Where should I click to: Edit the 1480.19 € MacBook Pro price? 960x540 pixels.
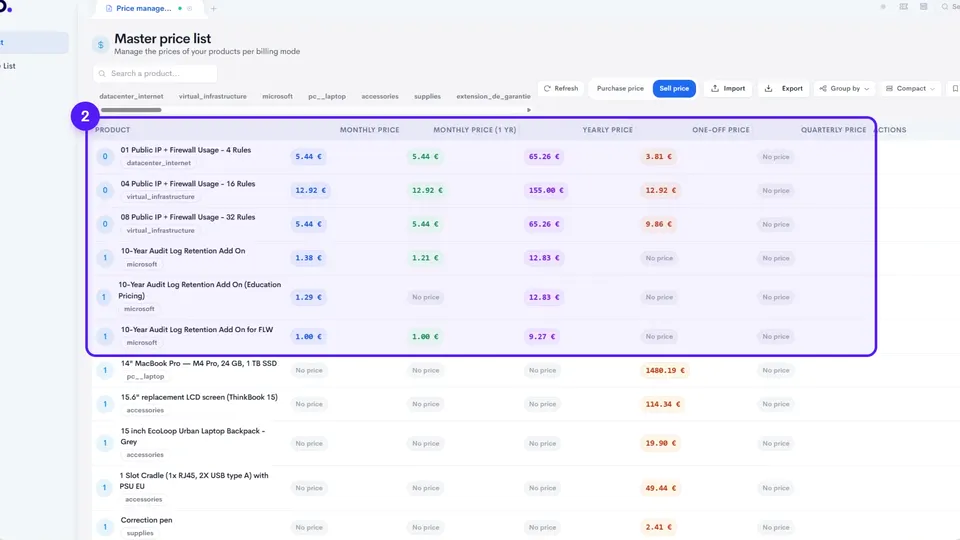point(665,370)
